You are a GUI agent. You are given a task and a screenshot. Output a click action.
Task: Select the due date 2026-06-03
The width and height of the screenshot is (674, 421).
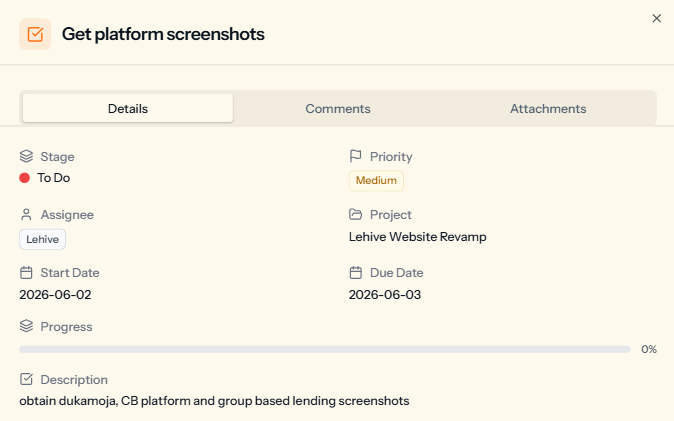click(x=385, y=295)
